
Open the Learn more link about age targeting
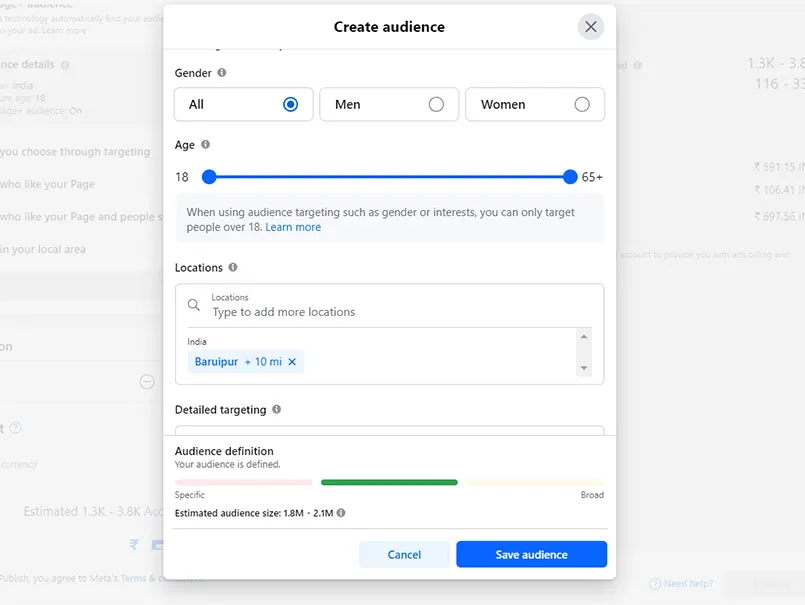coord(293,227)
